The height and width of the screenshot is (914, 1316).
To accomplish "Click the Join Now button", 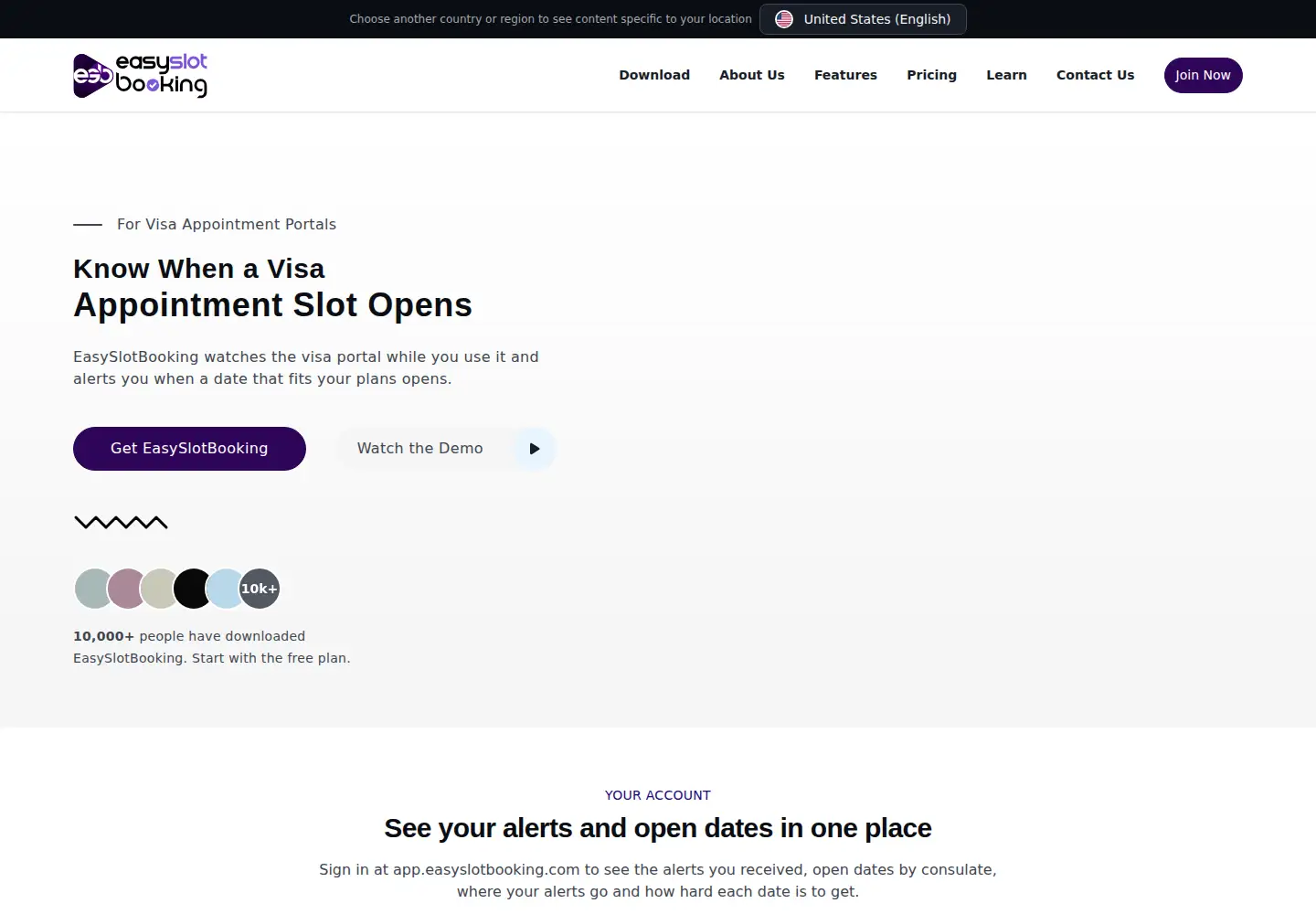I will click(x=1203, y=75).
